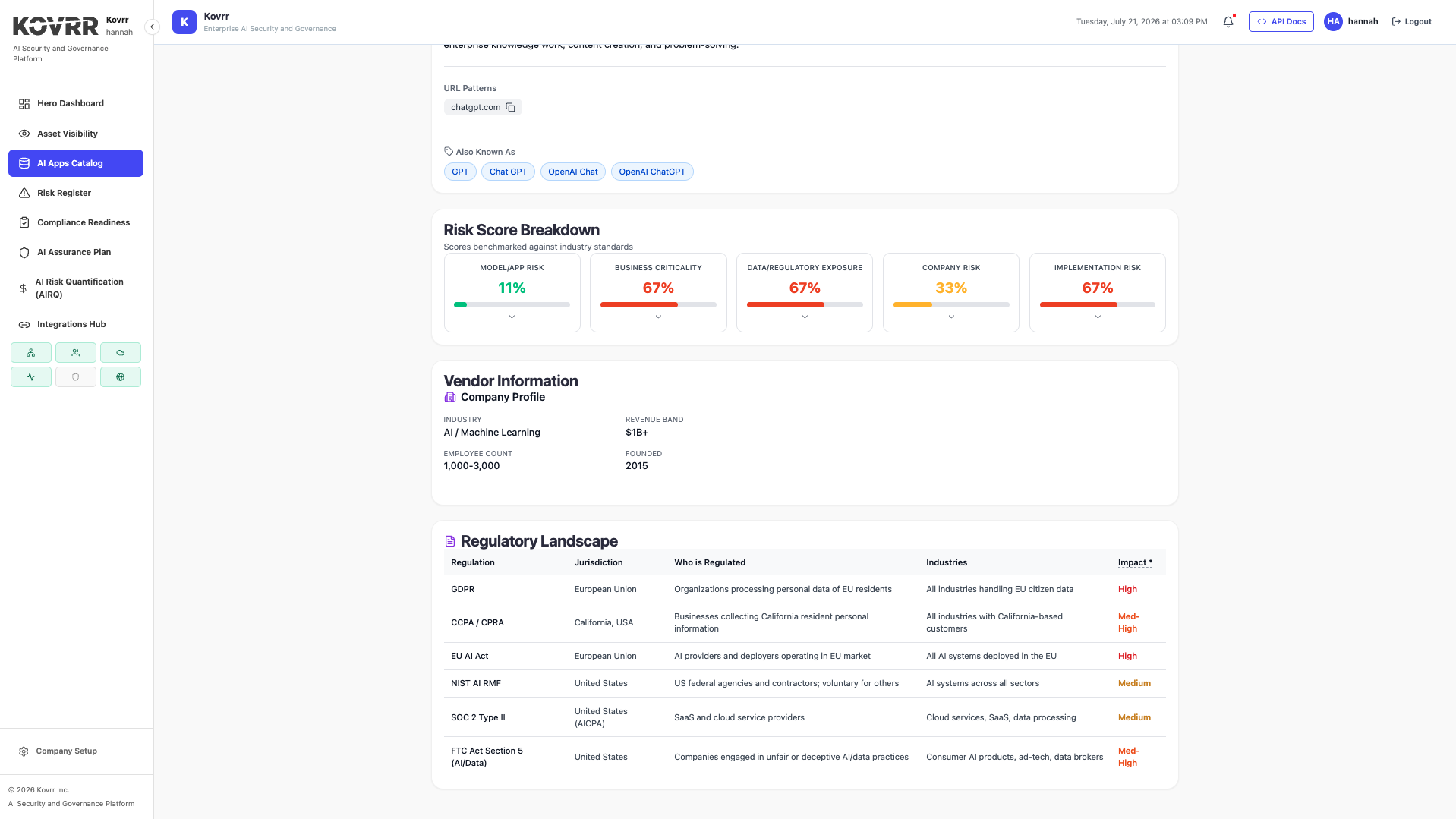
Task: Expand the Implementation Risk card chevron
Action: [x=1098, y=317]
